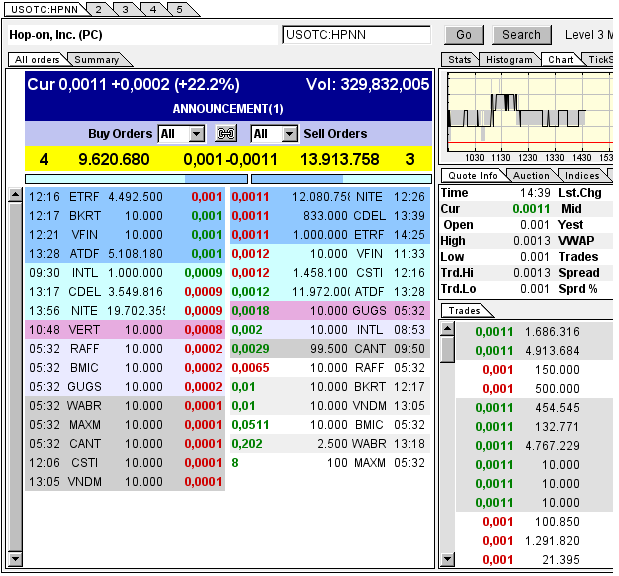Open the Auction tab
The image size is (619, 576).
[x=531, y=176]
